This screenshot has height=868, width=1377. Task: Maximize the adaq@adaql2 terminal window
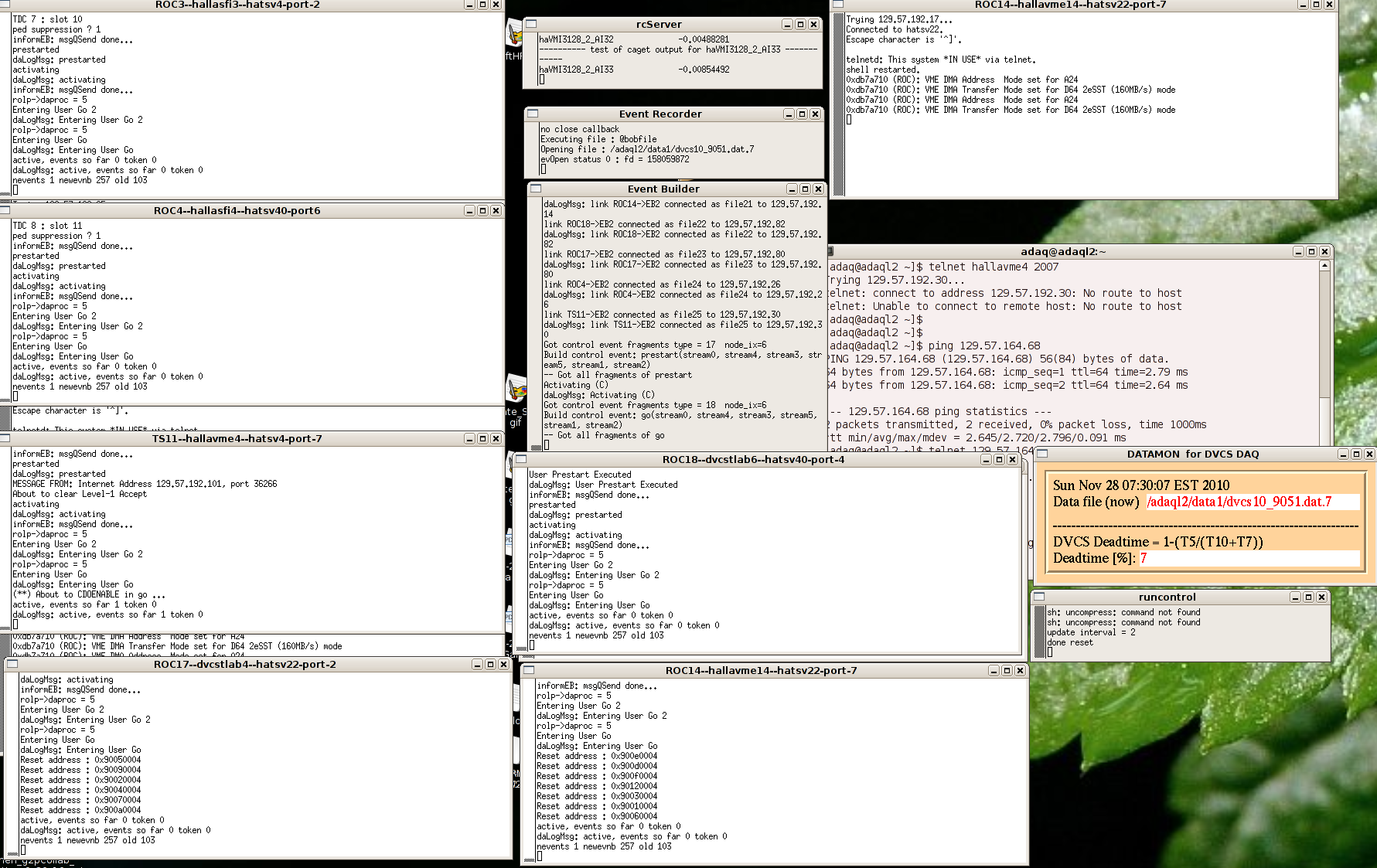click(x=1311, y=252)
